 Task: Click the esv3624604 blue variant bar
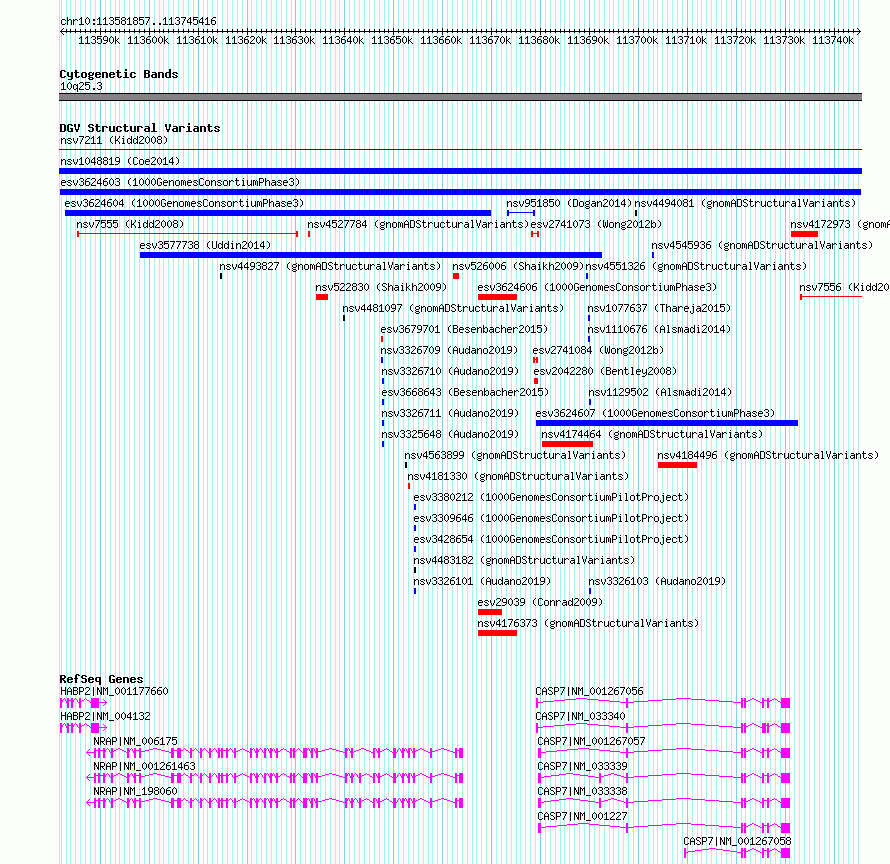pyautogui.click(x=278, y=213)
